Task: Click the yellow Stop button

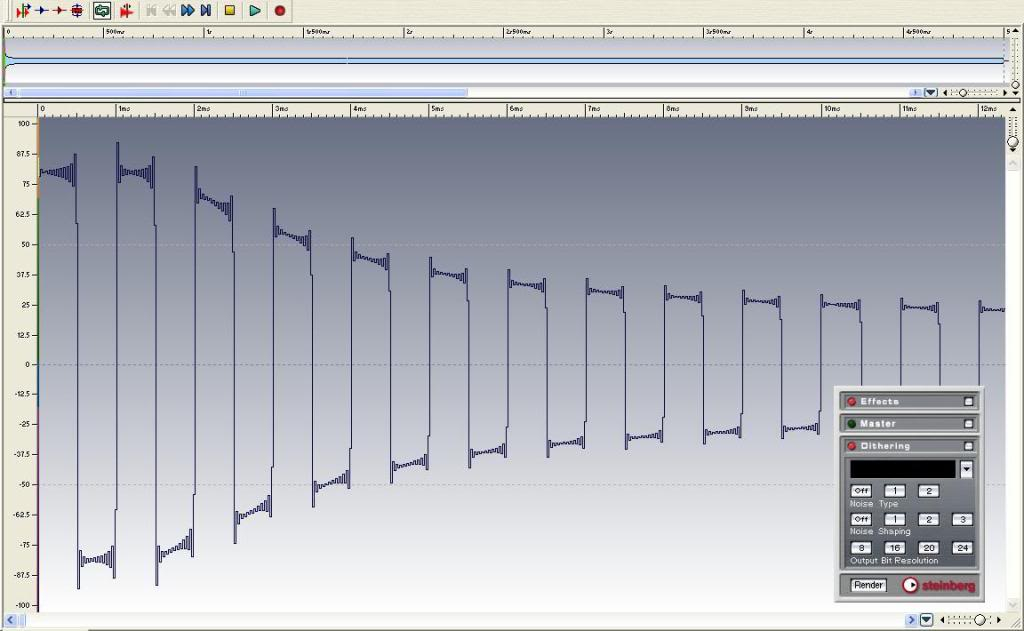Action: [230, 10]
